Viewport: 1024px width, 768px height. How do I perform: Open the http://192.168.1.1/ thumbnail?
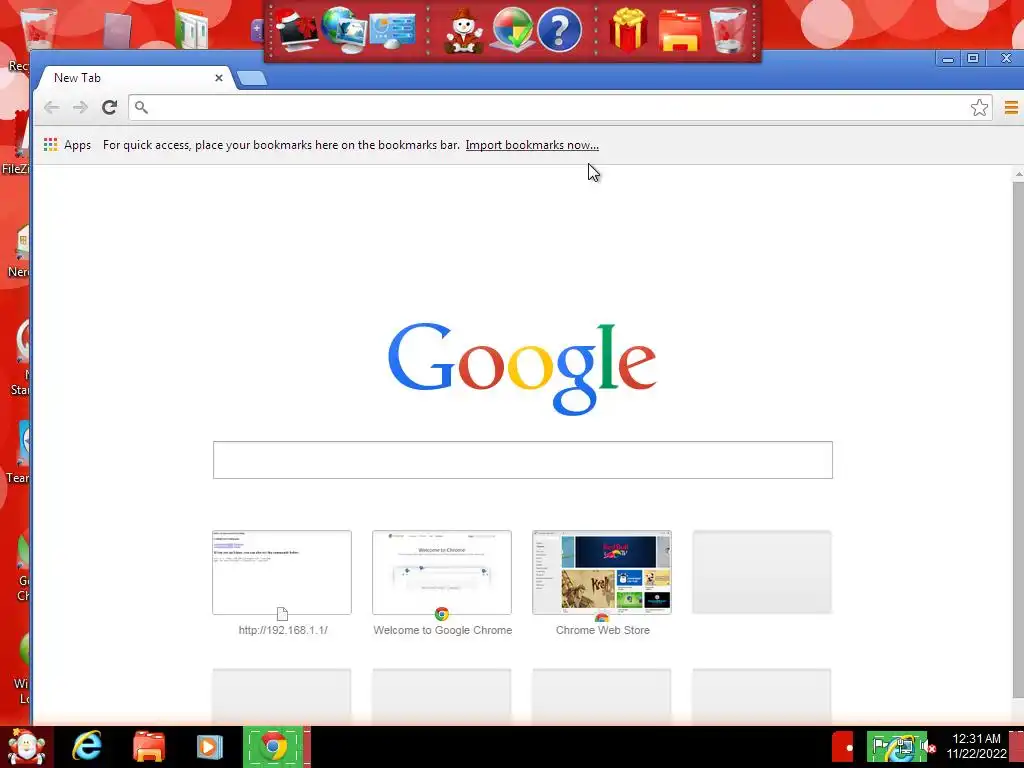pos(282,573)
